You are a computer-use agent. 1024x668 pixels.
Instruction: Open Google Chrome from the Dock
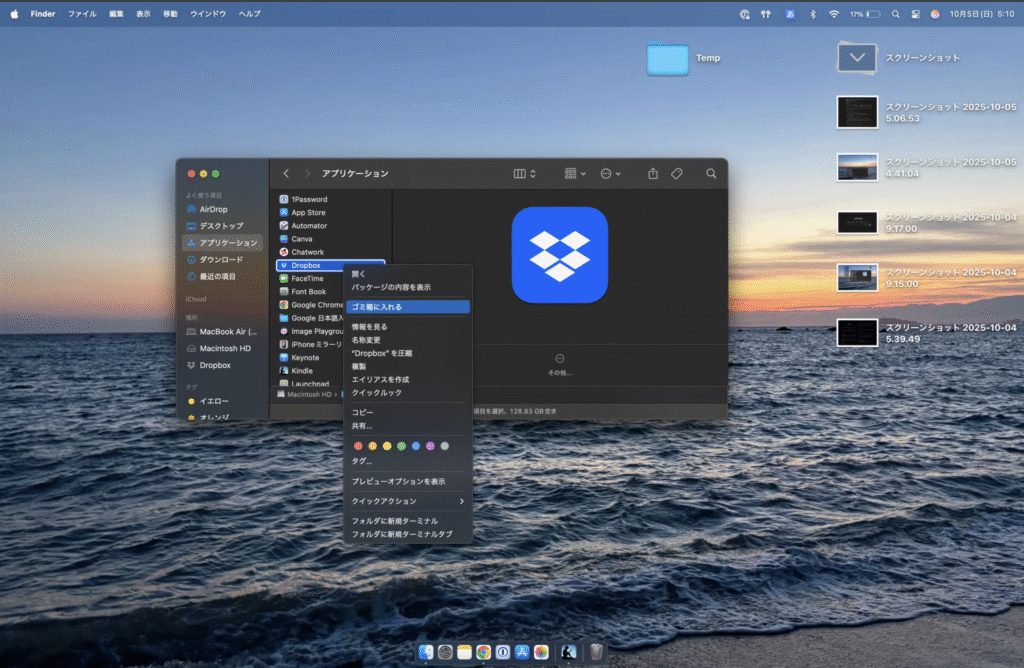pos(483,652)
